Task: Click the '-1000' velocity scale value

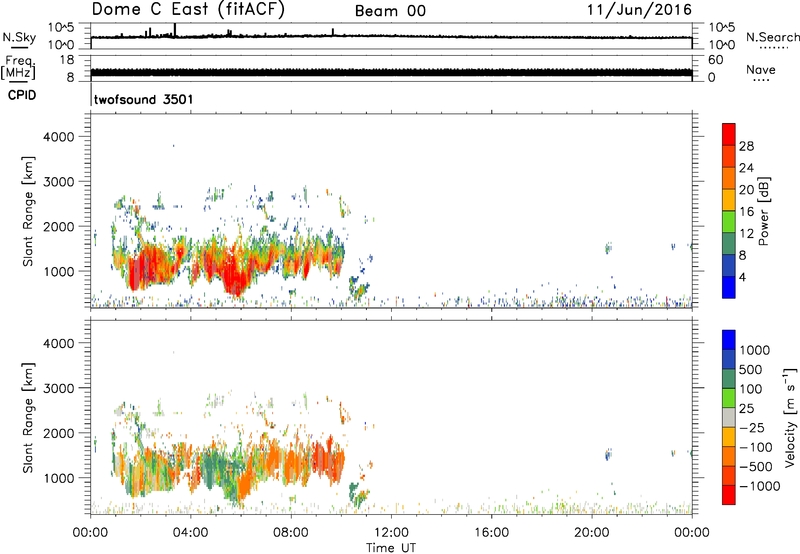Action: point(759,486)
